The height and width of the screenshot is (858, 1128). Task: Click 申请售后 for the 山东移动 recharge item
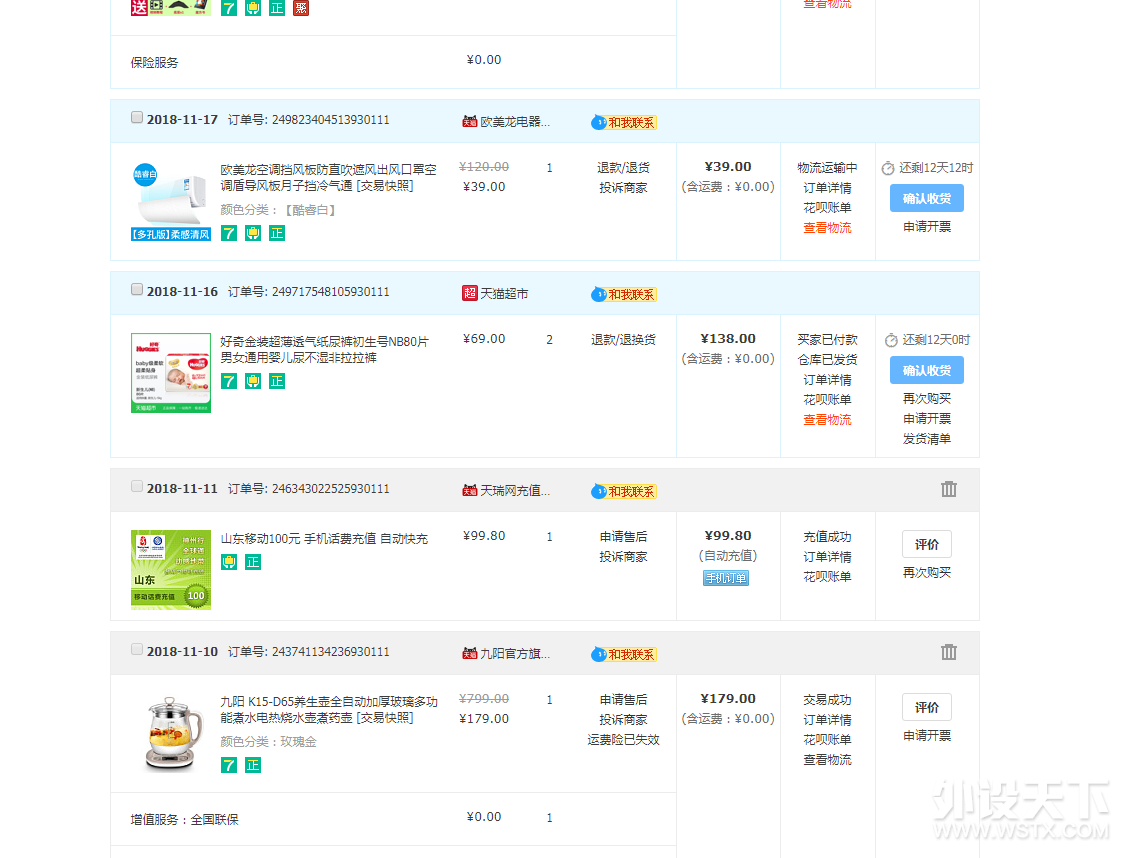pos(623,537)
